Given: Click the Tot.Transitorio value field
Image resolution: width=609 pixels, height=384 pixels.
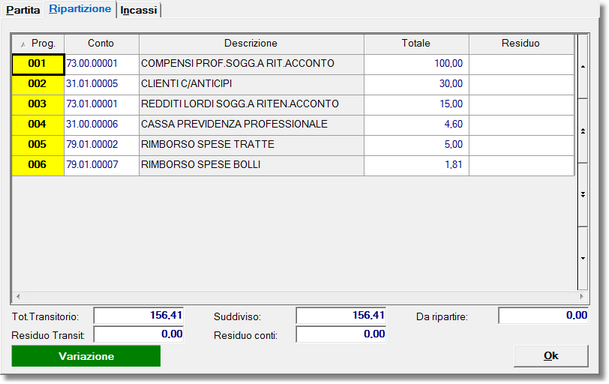Looking at the screenshot, I should point(139,315).
